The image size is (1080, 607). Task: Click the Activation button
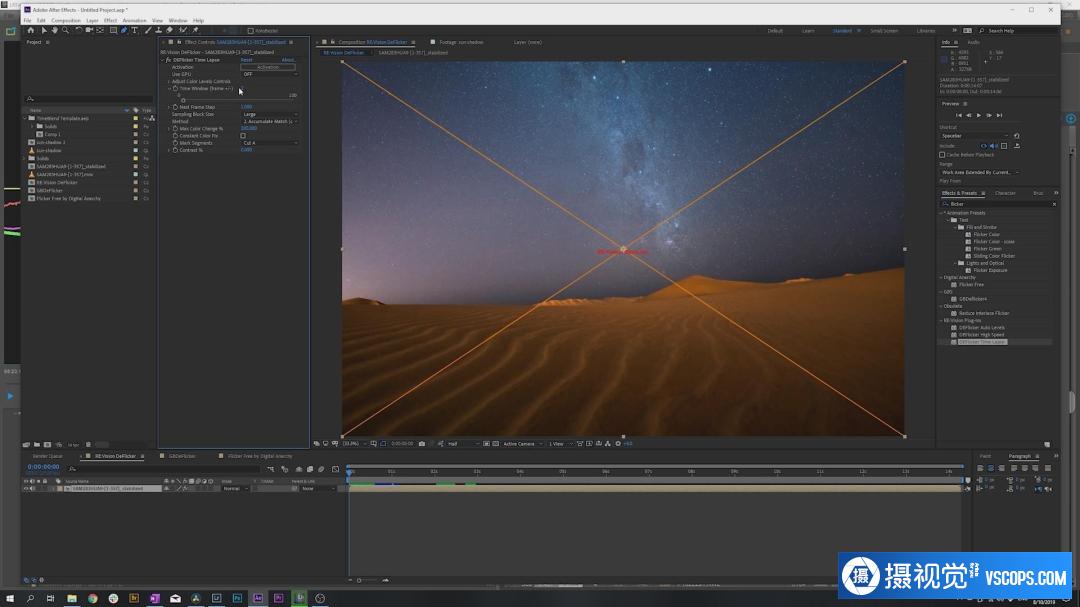tap(268, 67)
